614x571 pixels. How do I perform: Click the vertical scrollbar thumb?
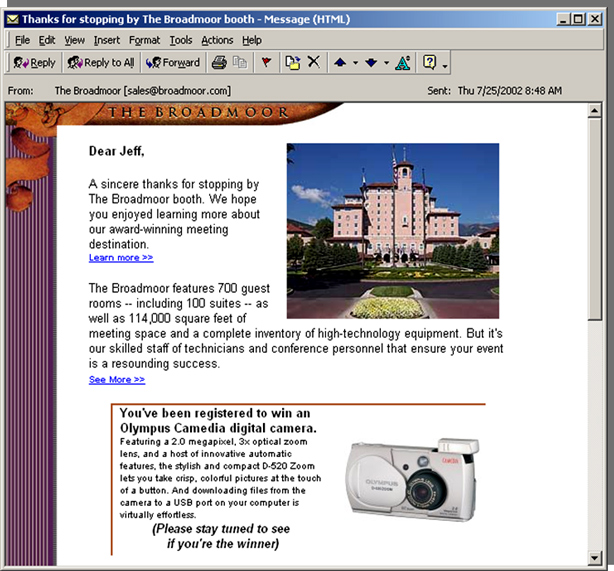point(594,219)
